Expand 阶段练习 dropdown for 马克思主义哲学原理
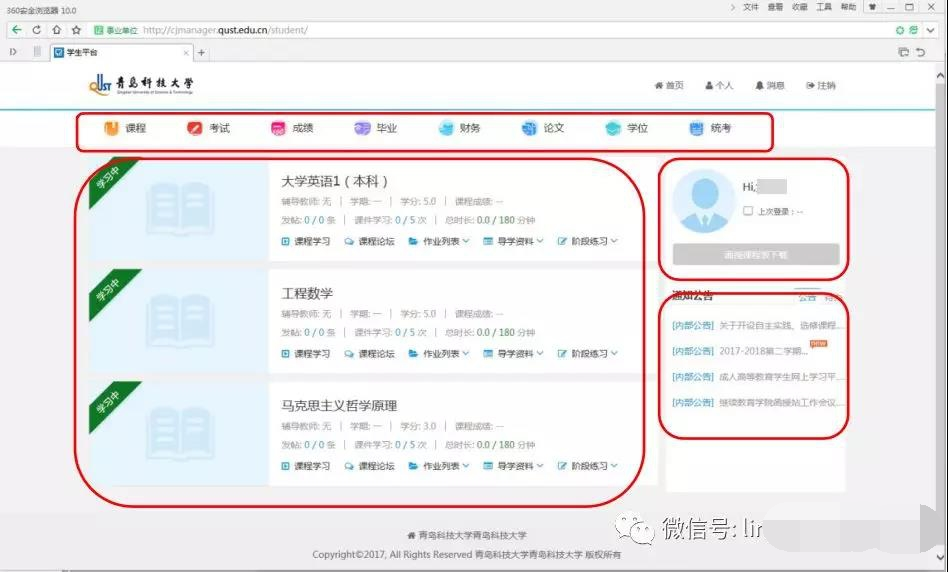 tap(588, 466)
